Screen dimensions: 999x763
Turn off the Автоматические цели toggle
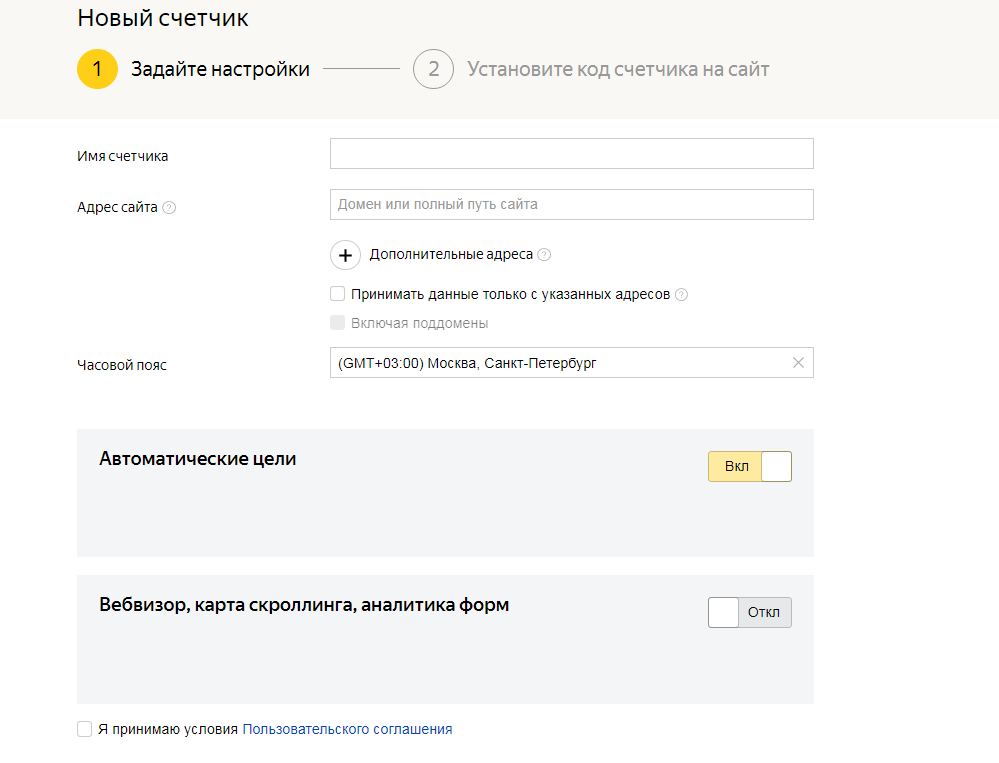coord(750,466)
